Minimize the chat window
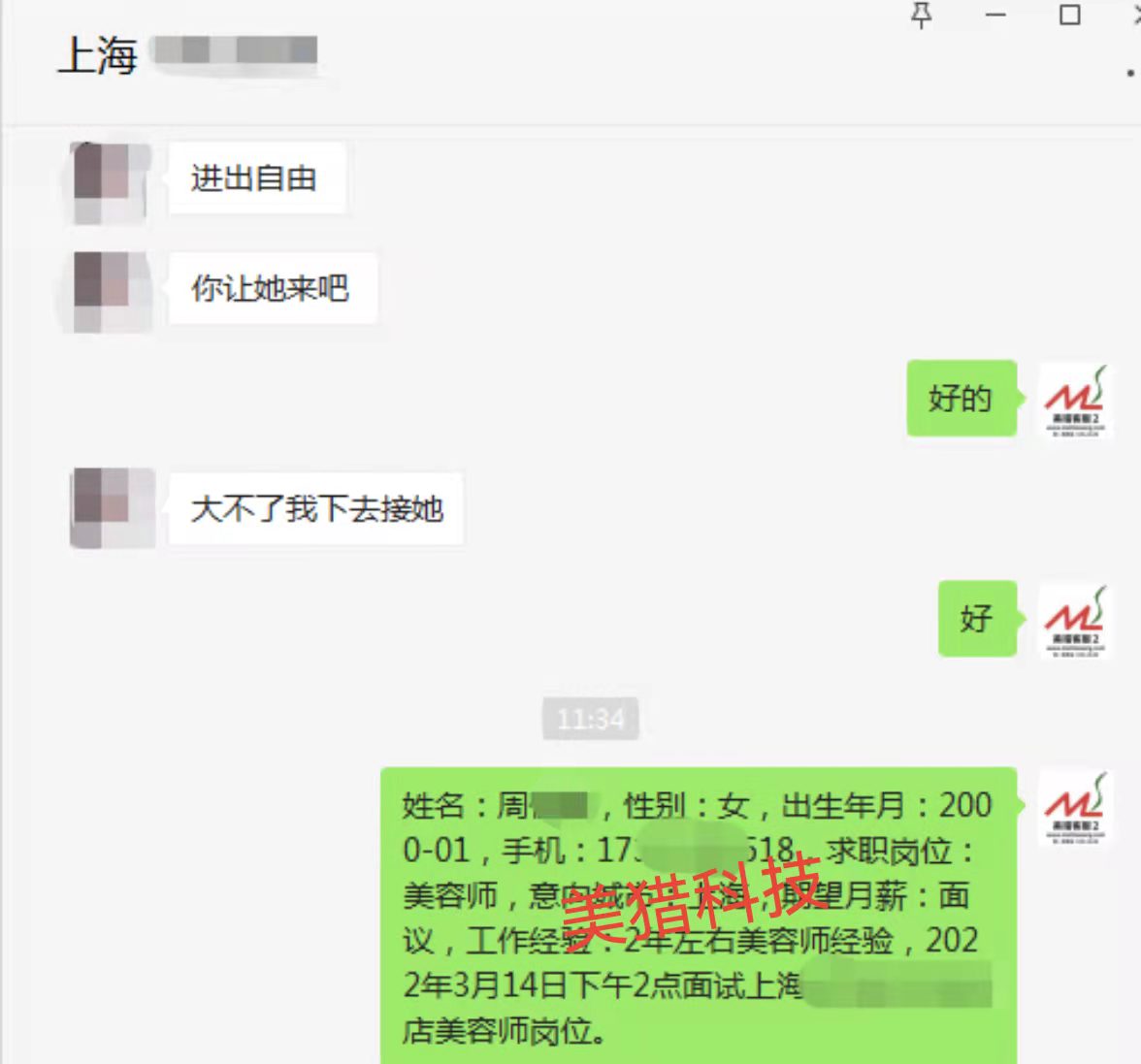The height and width of the screenshot is (1064, 1141). [x=995, y=15]
